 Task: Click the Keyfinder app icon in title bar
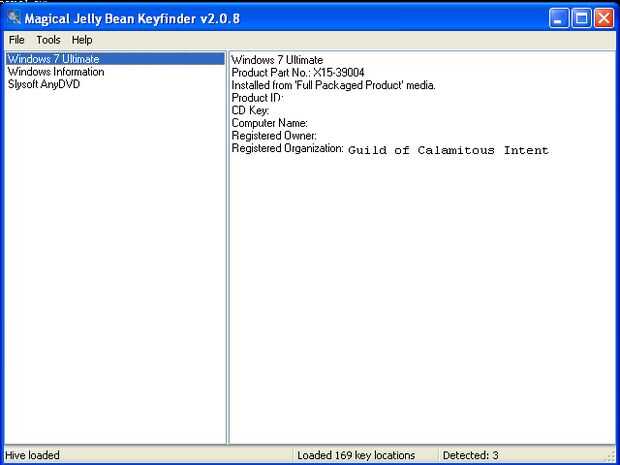tap(13, 17)
